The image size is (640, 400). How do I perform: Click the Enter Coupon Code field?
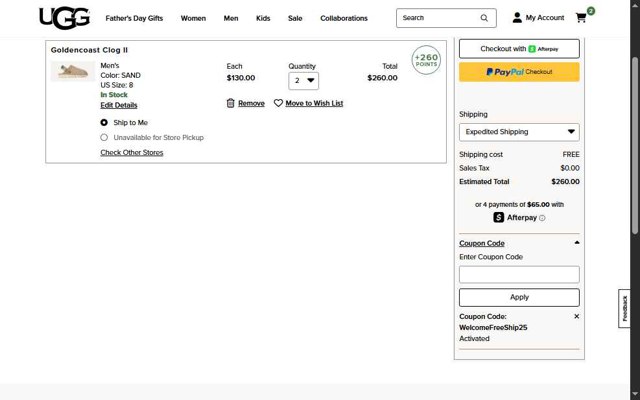tap(519, 275)
